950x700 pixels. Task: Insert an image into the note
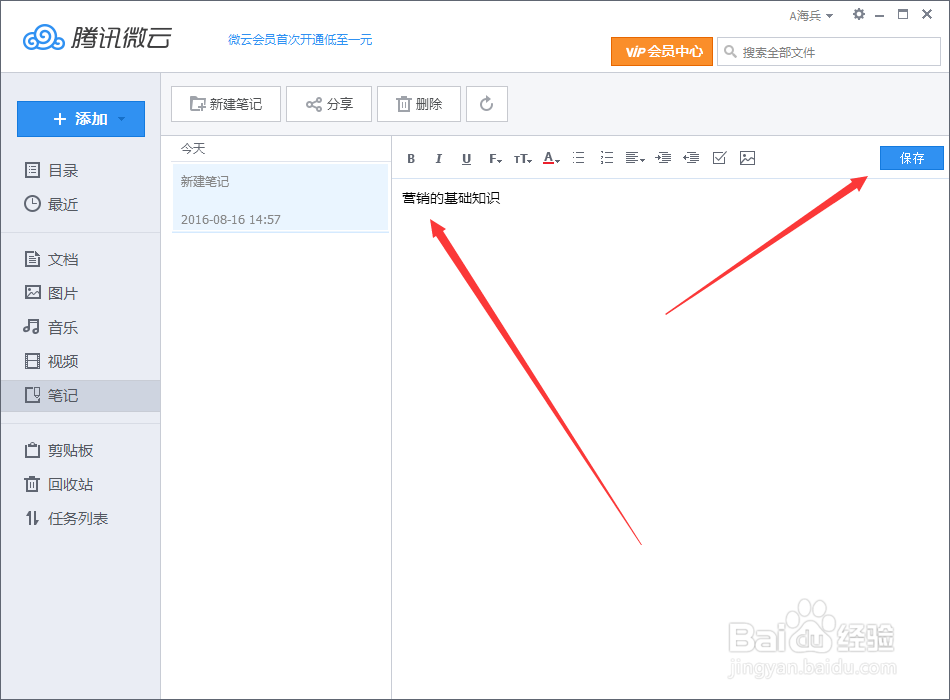point(748,157)
